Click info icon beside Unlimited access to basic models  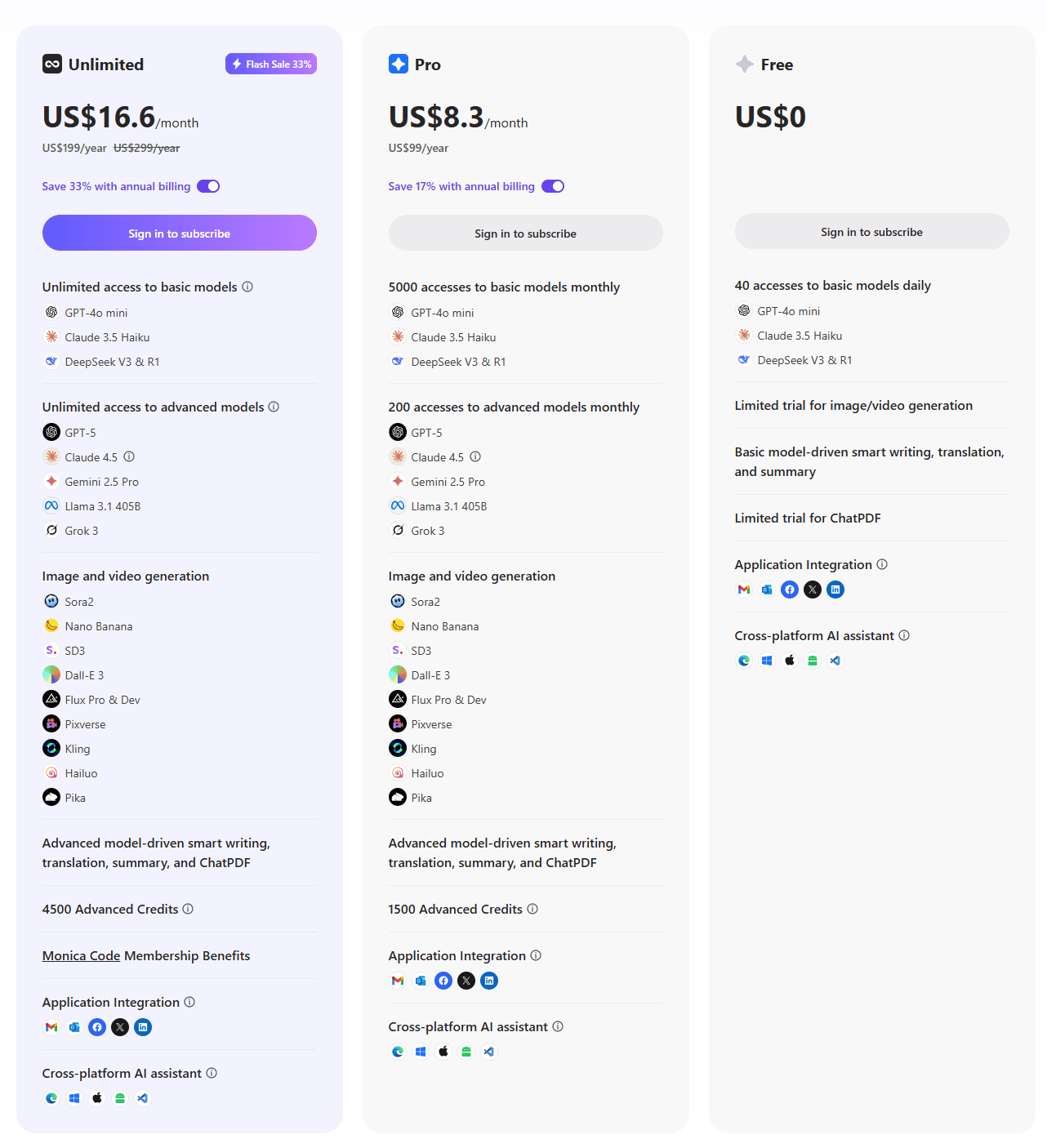pyautogui.click(x=247, y=287)
